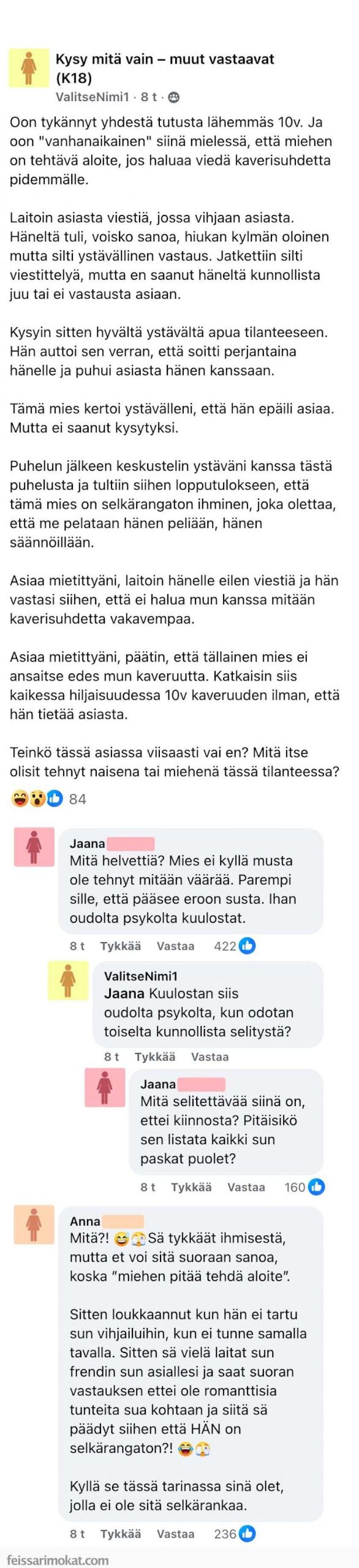View reaction emojis under the post
359x1568 pixels.
click(x=37, y=798)
